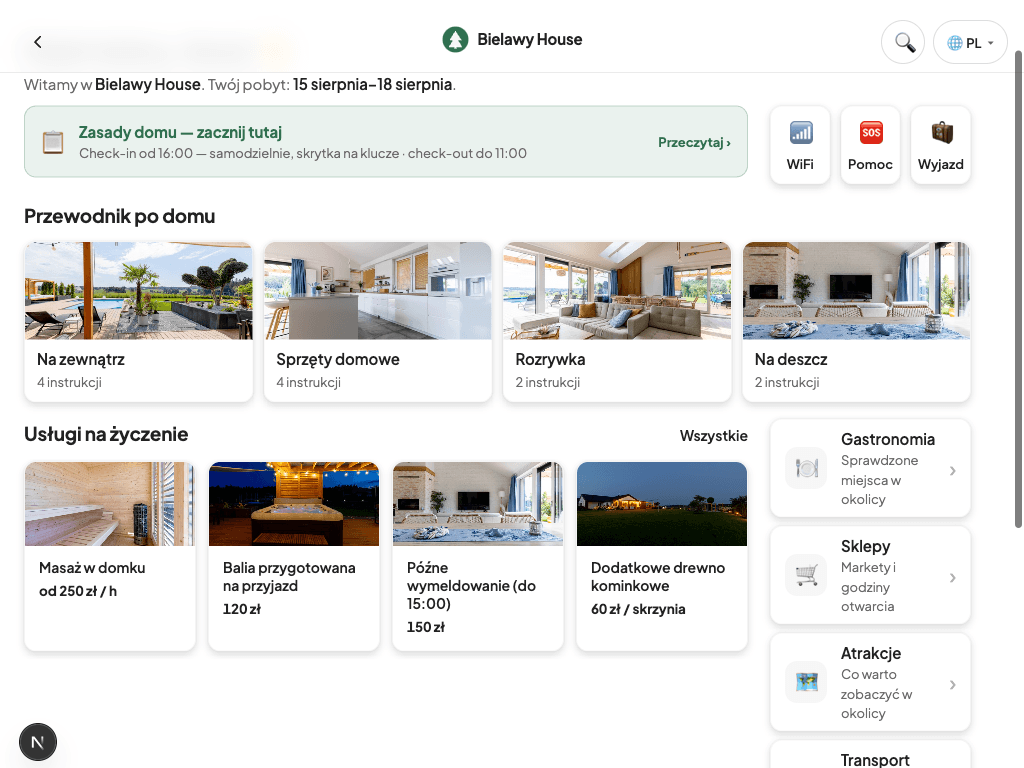Open Dodatkowe drewno kominkowe night photo
This screenshot has width=1024, height=768.
pyautogui.click(x=662, y=504)
